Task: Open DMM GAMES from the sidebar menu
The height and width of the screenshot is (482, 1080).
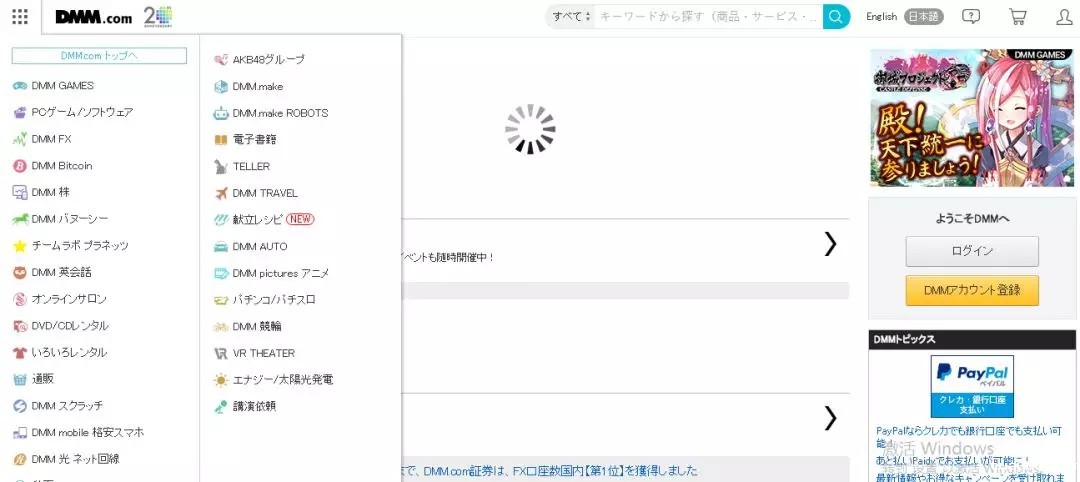Action: point(62,86)
